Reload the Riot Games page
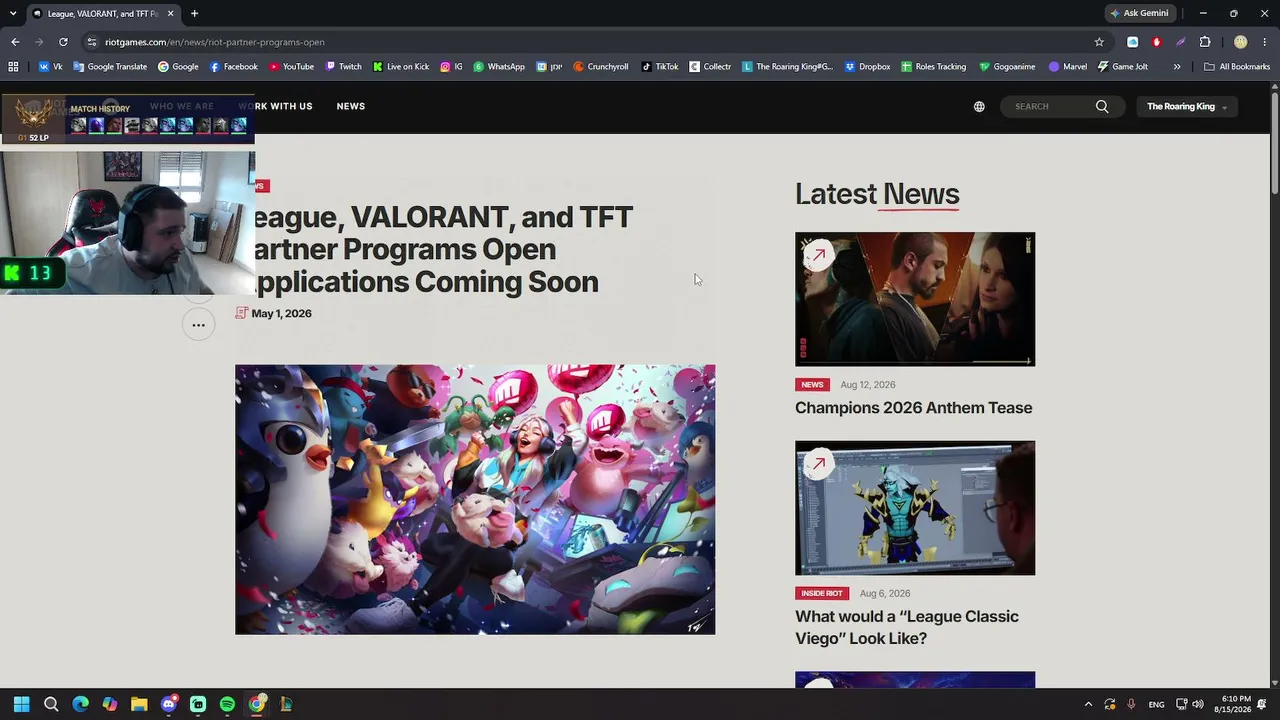Viewport: 1280px width, 720px height. (x=63, y=42)
